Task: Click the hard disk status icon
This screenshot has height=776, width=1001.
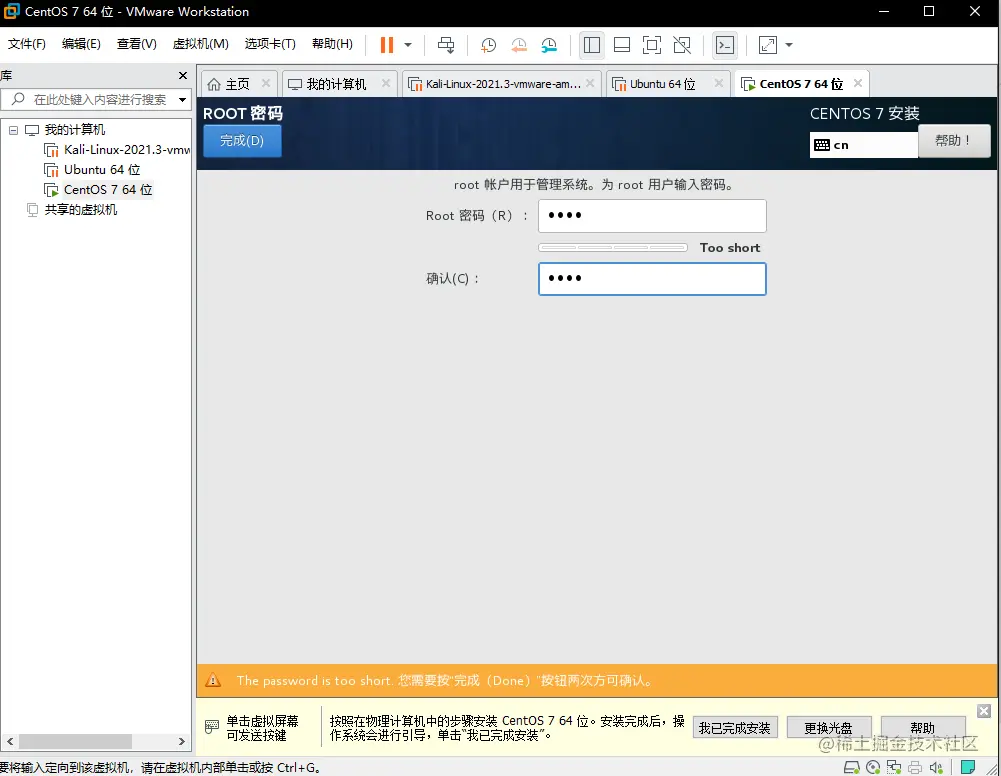Action: coord(852,767)
